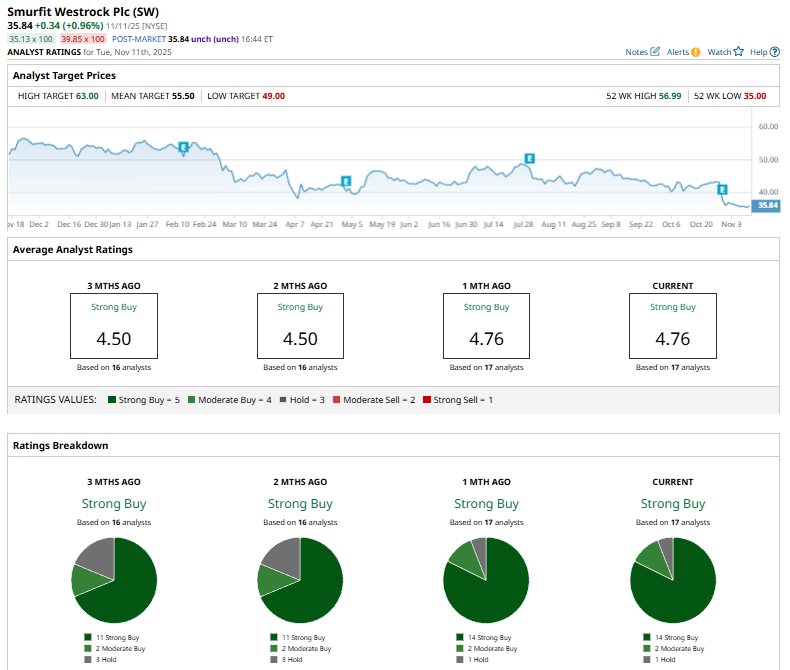Click the 1 Mth Ago ratings pie chart
The height and width of the screenshot is (670, 790).
pyautogui.click(x=486, y=580)
